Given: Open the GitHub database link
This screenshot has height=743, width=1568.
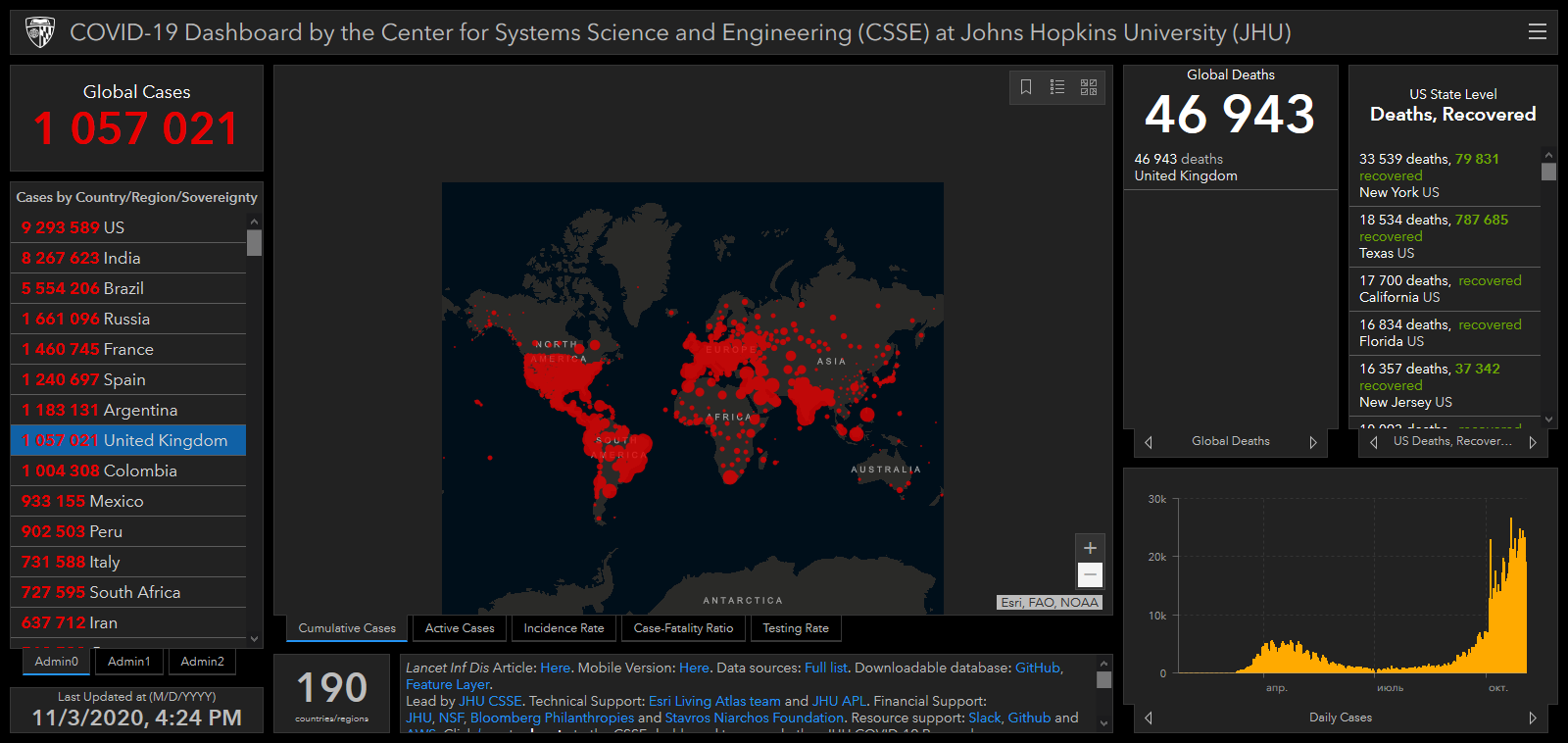Looking at the screenshot, I should [1037, 668].
